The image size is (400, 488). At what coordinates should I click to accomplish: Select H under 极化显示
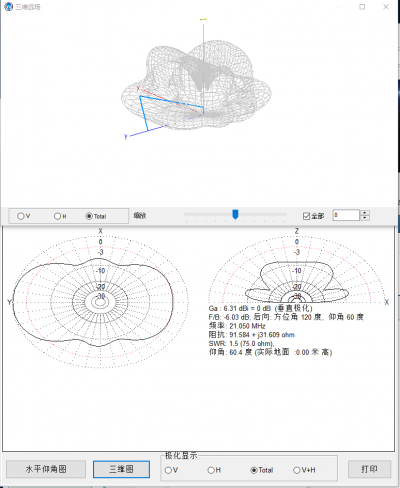pyautogui.click(x=214, y=470)
